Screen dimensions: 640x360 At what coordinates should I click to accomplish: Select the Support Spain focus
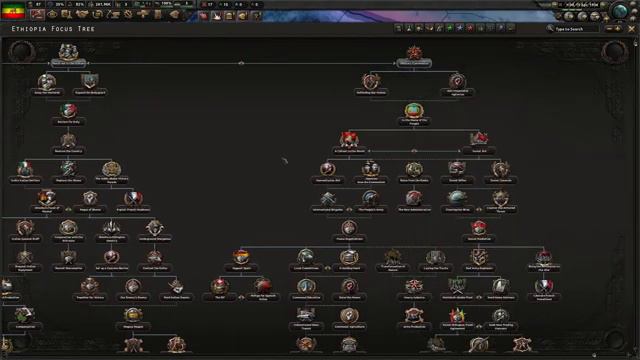(241, 260)
